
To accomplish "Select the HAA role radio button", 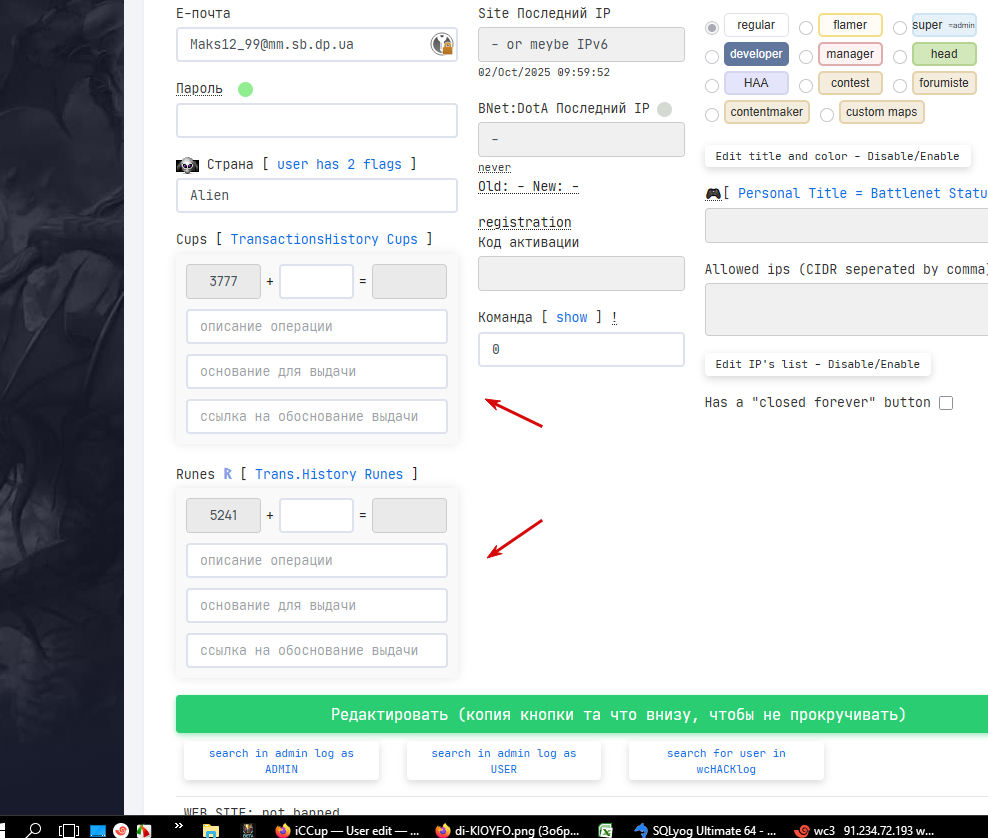I will (712, 86).
